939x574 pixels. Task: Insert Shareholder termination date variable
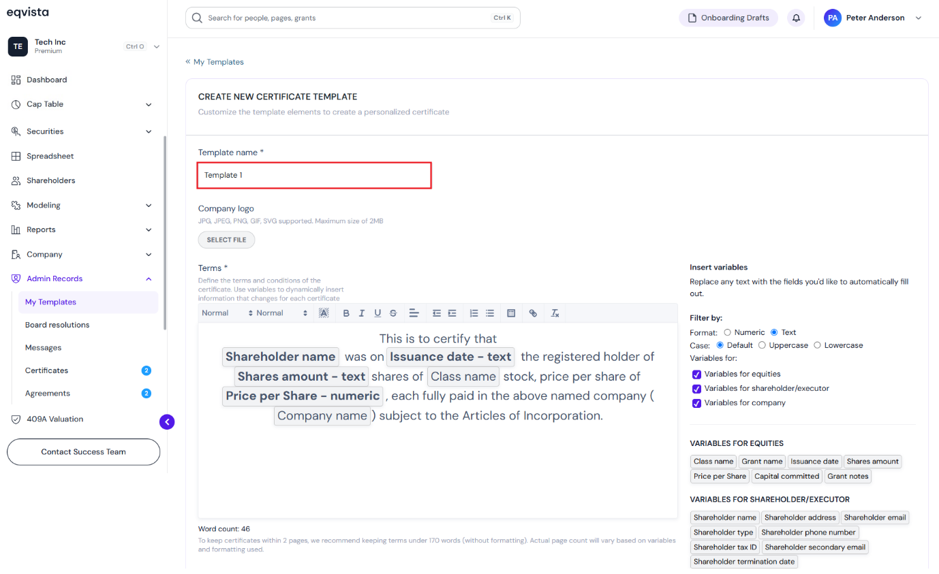tap(744, 562)
